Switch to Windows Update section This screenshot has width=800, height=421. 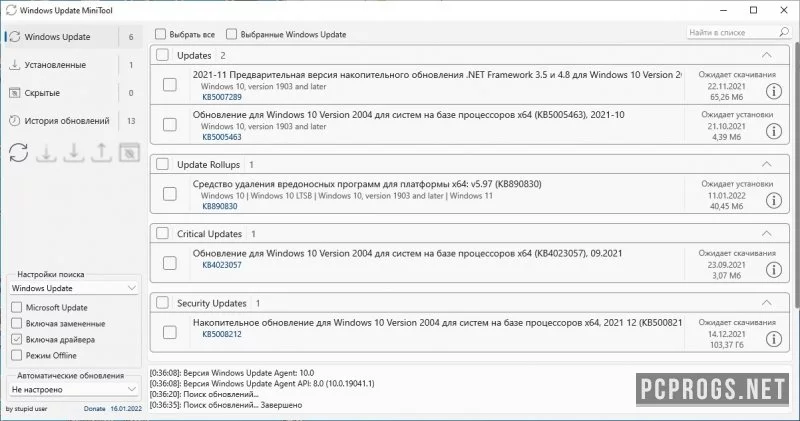click(74, 37)
